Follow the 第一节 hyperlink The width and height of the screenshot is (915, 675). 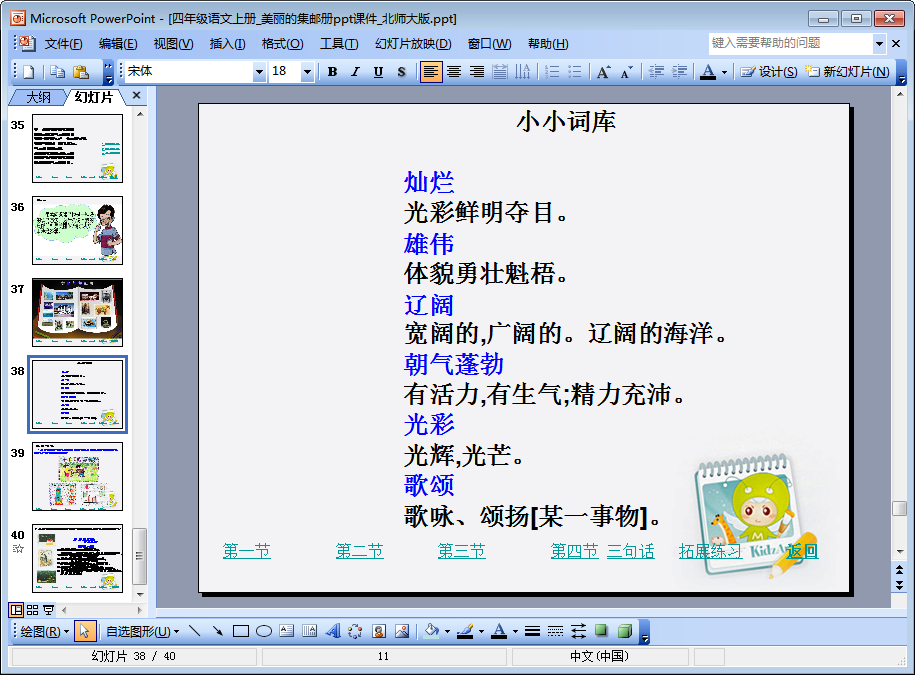pos(247,551)
